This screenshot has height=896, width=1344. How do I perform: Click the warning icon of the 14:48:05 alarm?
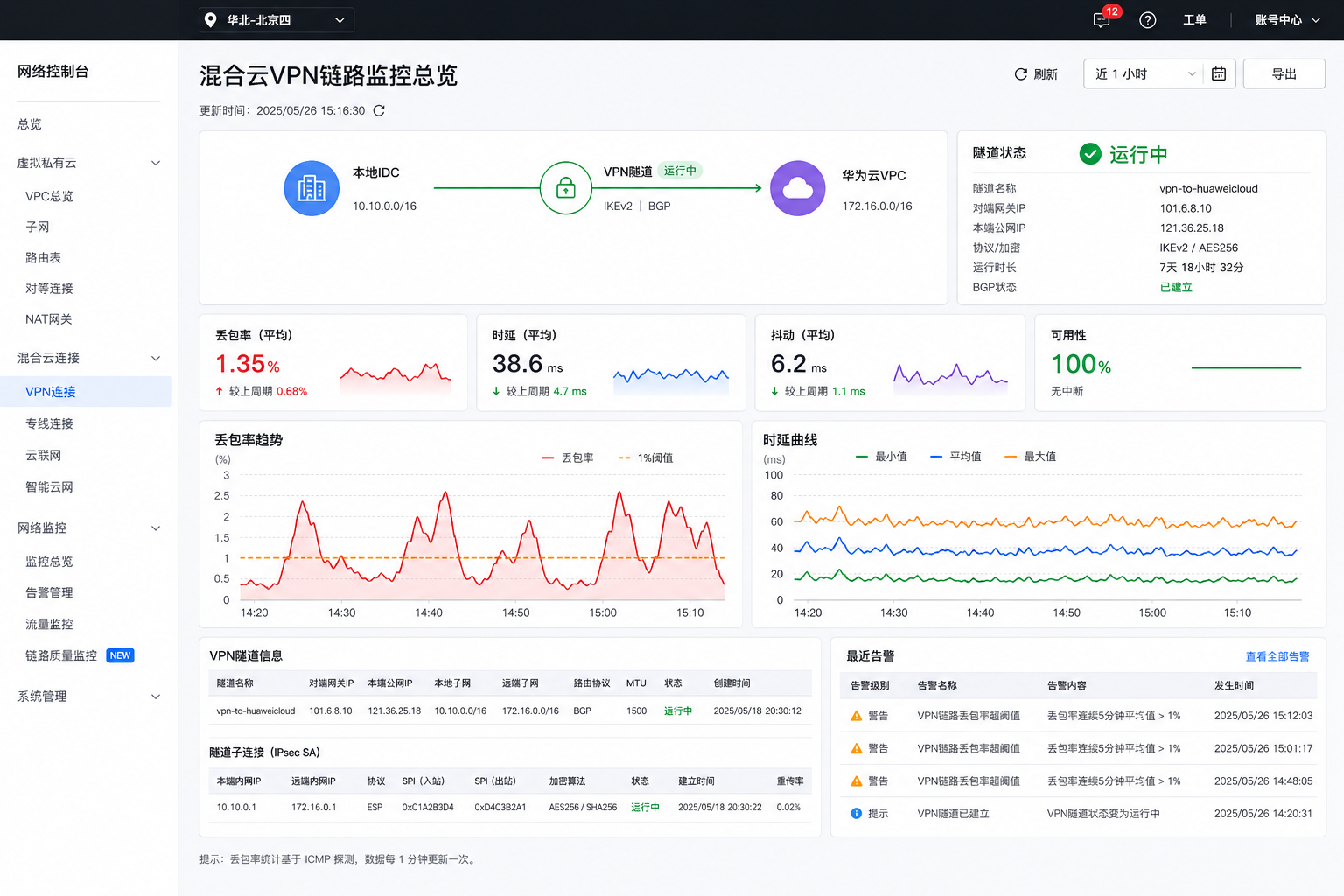point(857,780)
